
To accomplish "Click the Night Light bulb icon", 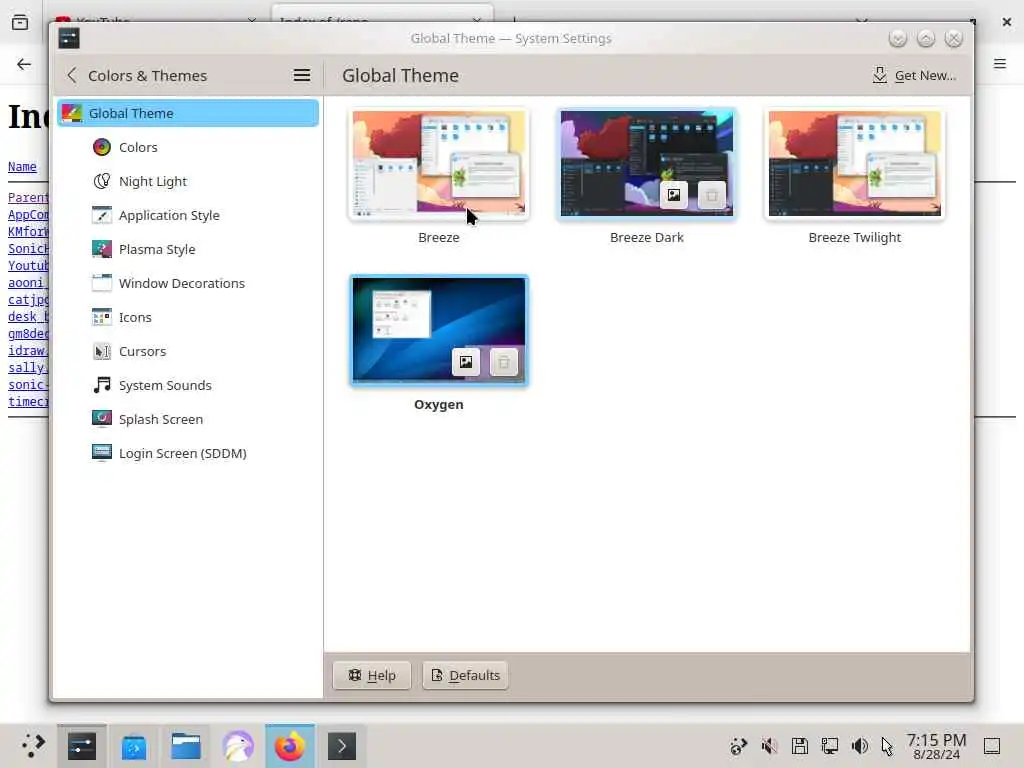I will coord(102,181).
